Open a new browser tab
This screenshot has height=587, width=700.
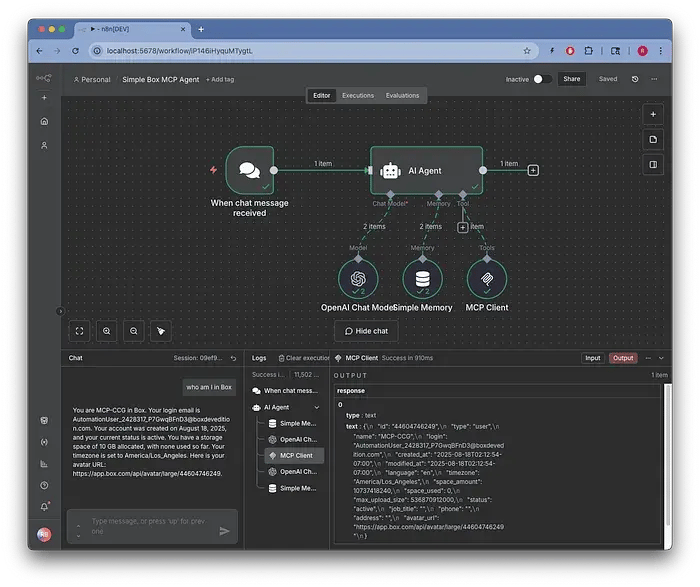coord(201,29)
